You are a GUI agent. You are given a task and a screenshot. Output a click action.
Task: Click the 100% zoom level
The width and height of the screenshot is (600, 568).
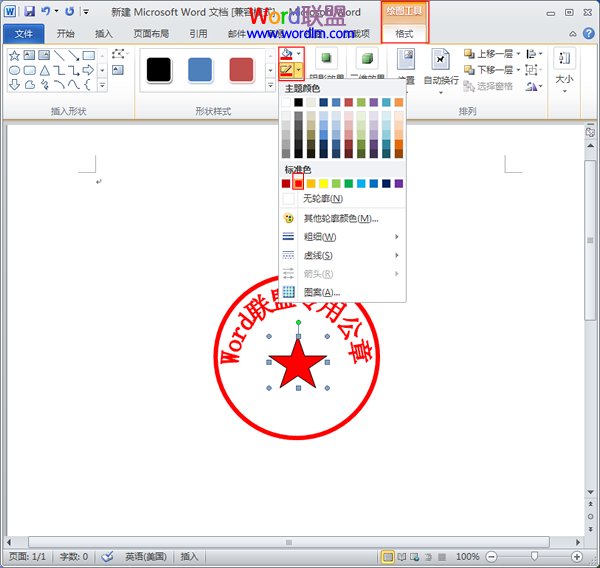coord(467,557)
